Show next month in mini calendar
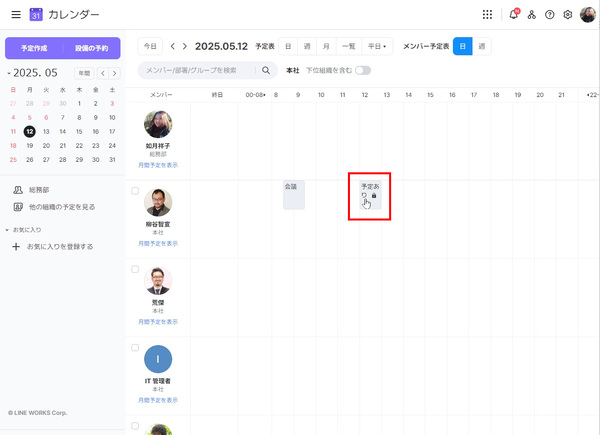600x435 pixels. click(114, 73)
